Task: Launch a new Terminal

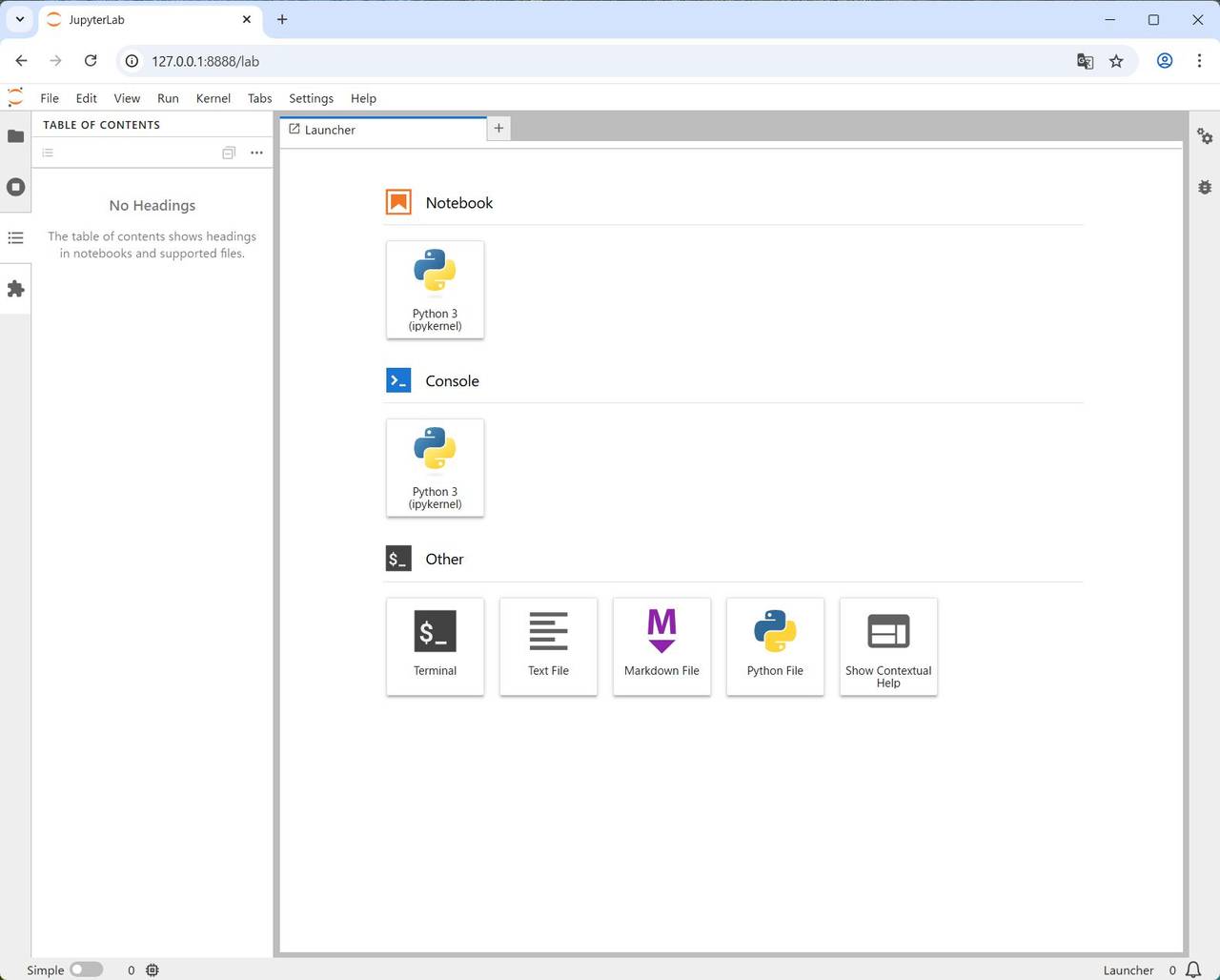Action: 435,646
